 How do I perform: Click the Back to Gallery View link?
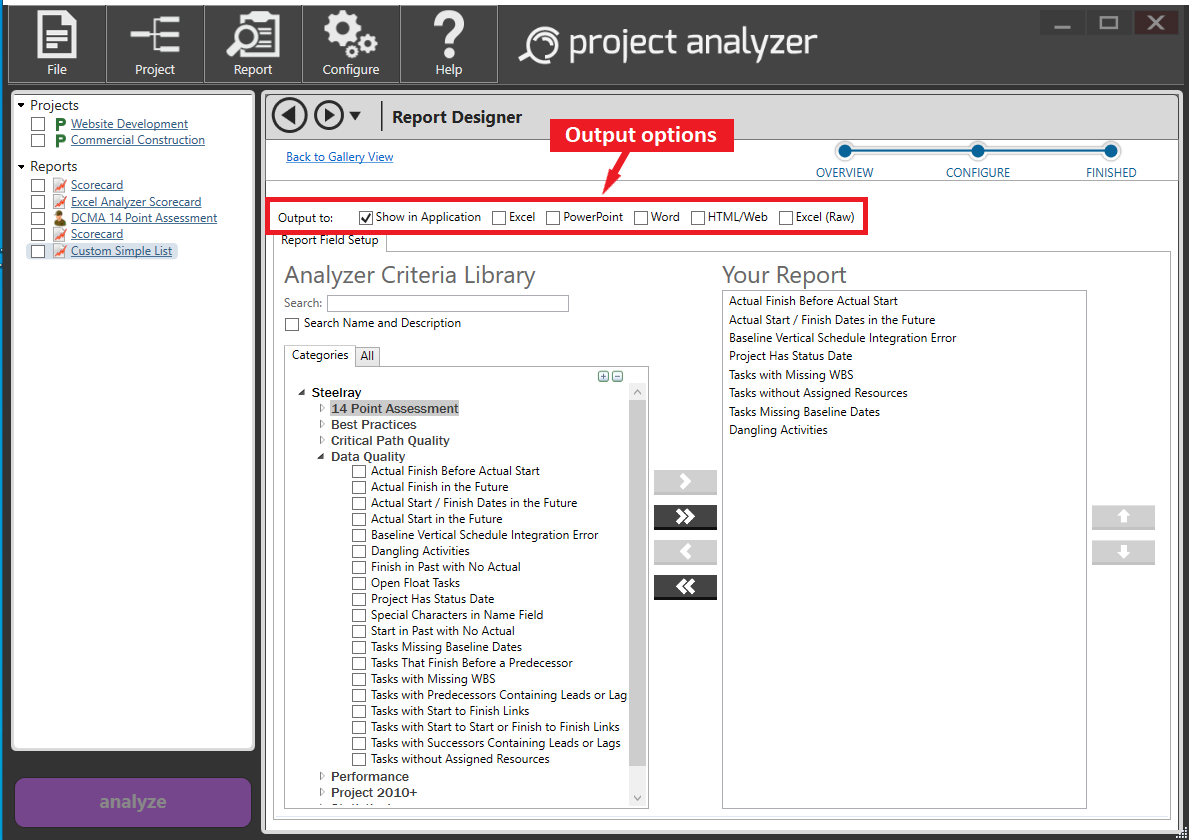339,157
